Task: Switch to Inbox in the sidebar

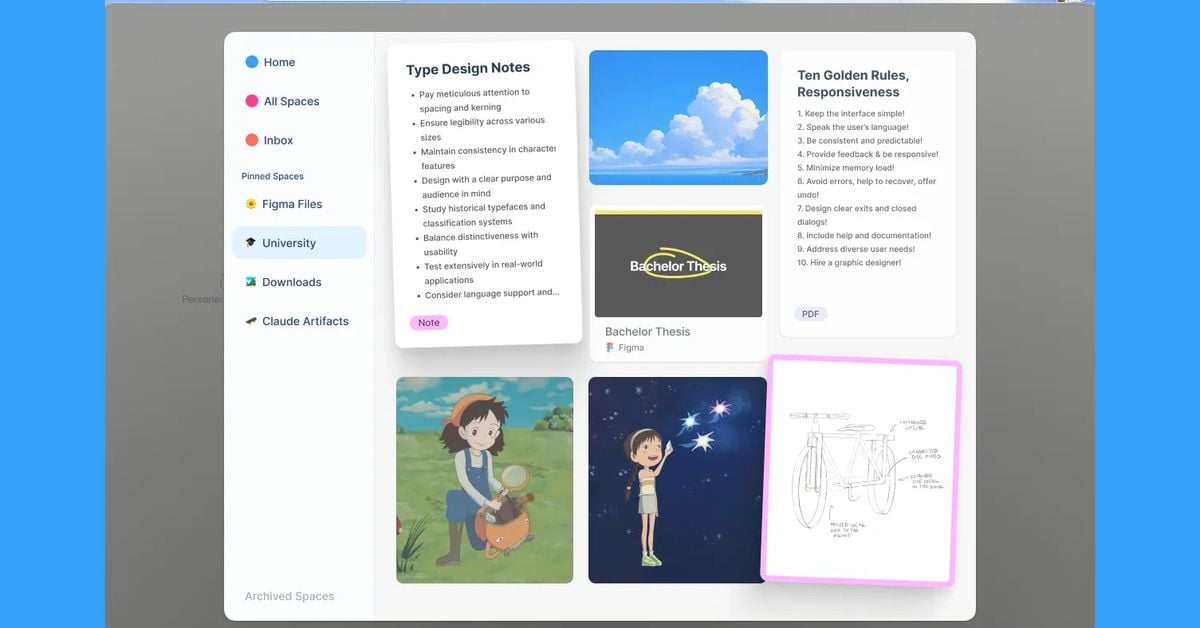Action: coord(278,140)
